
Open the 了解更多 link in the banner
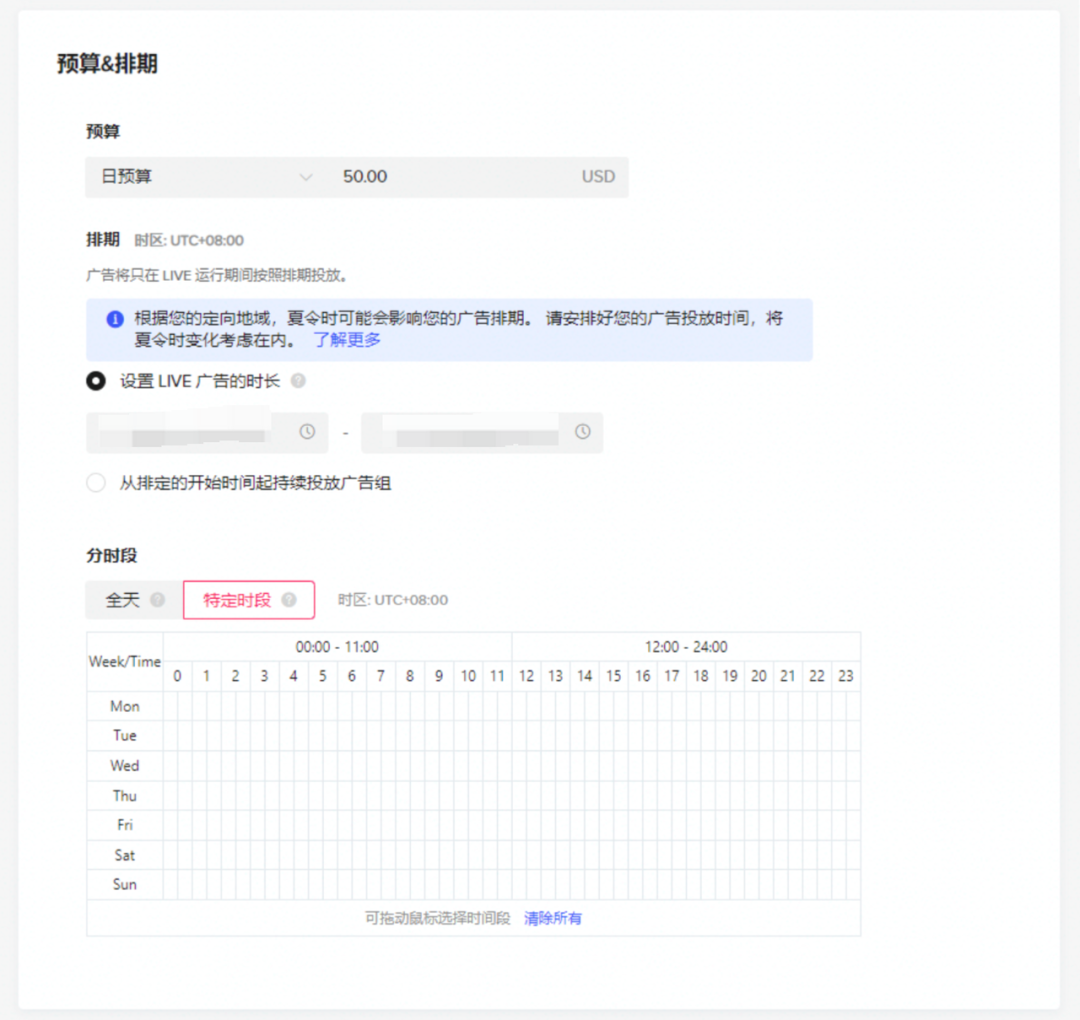point(347,340)
